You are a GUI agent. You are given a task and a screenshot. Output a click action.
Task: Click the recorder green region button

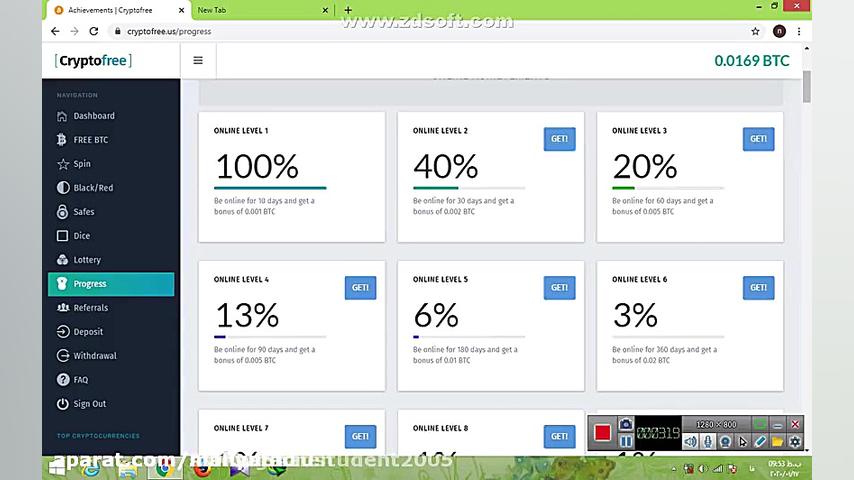[x=760, y=424]
